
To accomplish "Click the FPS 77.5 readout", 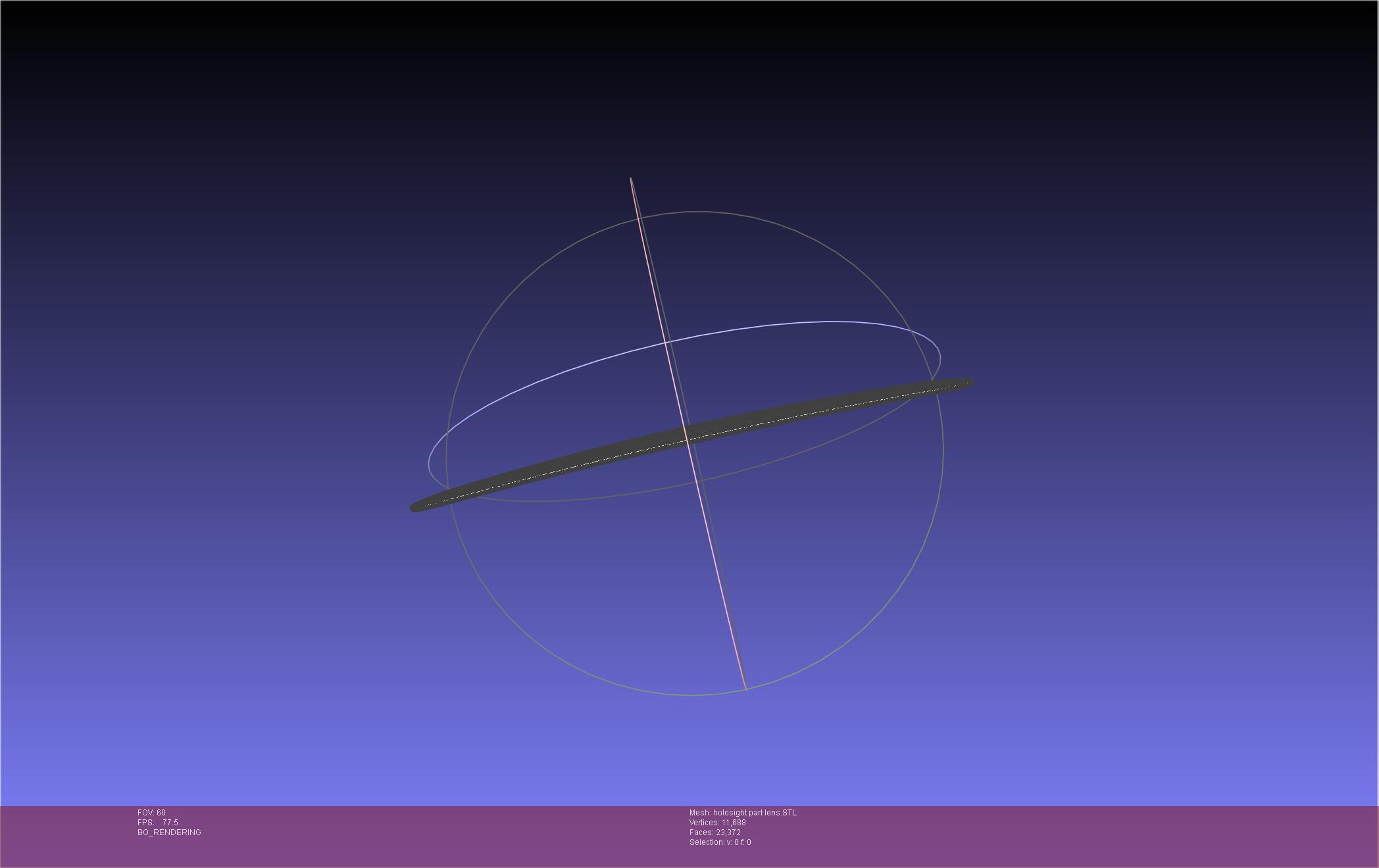I will click(x=158, y=823).
